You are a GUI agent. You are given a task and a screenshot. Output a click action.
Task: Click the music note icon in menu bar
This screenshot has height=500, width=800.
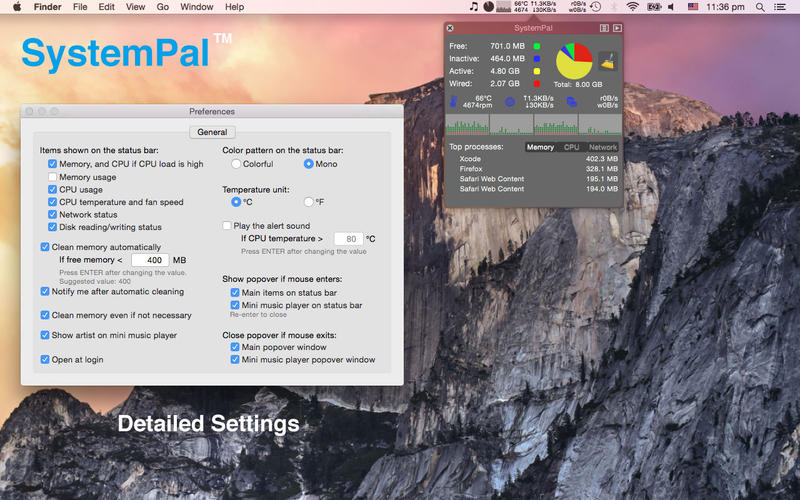[x=473, y=7]
